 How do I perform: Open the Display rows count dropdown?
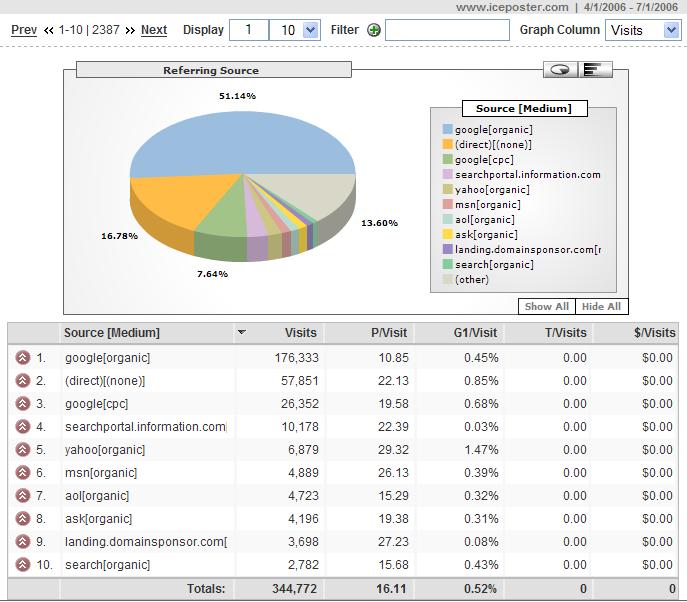296,30
